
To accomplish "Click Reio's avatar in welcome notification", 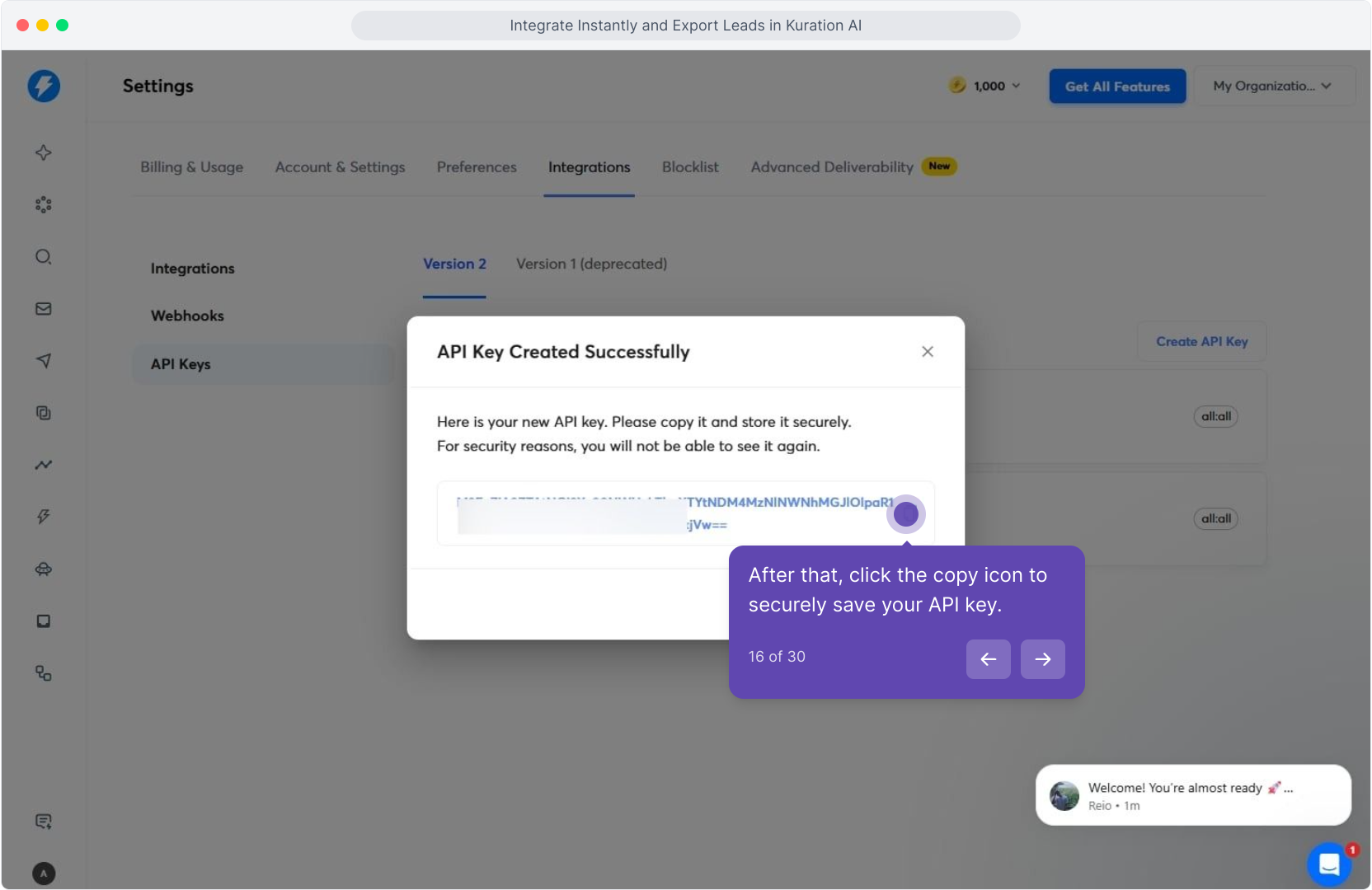I will click(1064, 796).
